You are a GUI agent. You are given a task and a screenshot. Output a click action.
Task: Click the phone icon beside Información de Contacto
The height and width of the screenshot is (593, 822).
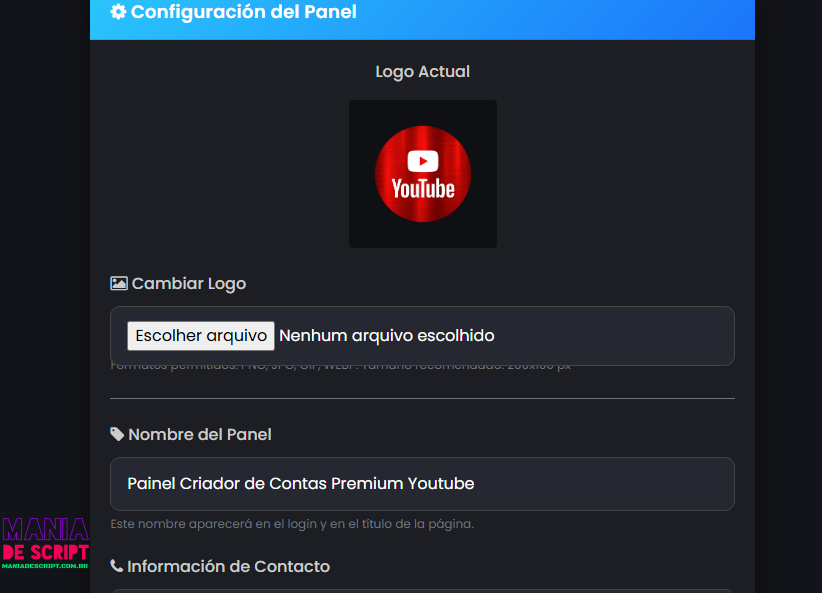pos(116,566)
